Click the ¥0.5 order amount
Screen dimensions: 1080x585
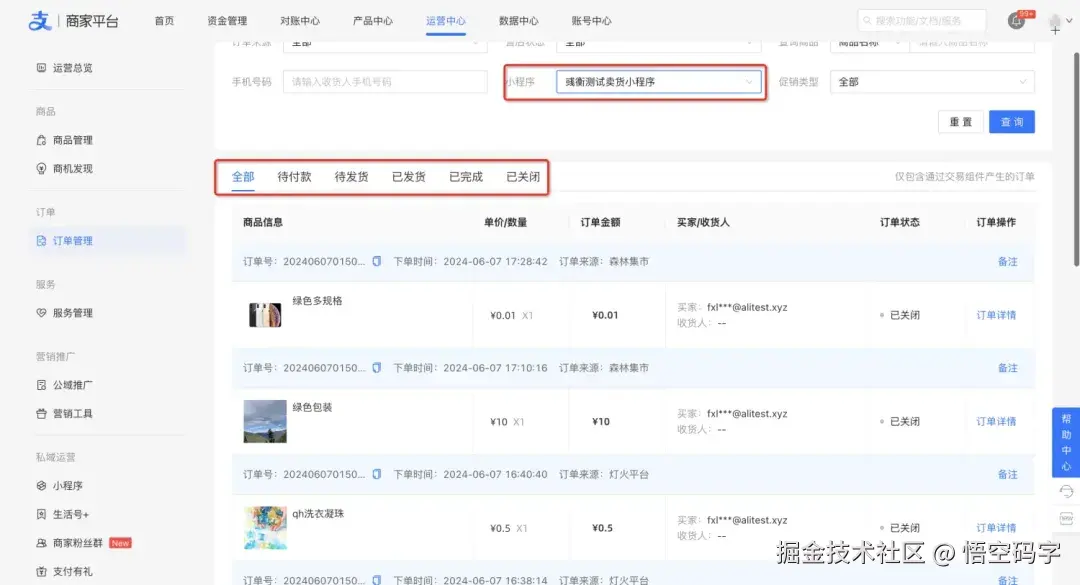602,528
